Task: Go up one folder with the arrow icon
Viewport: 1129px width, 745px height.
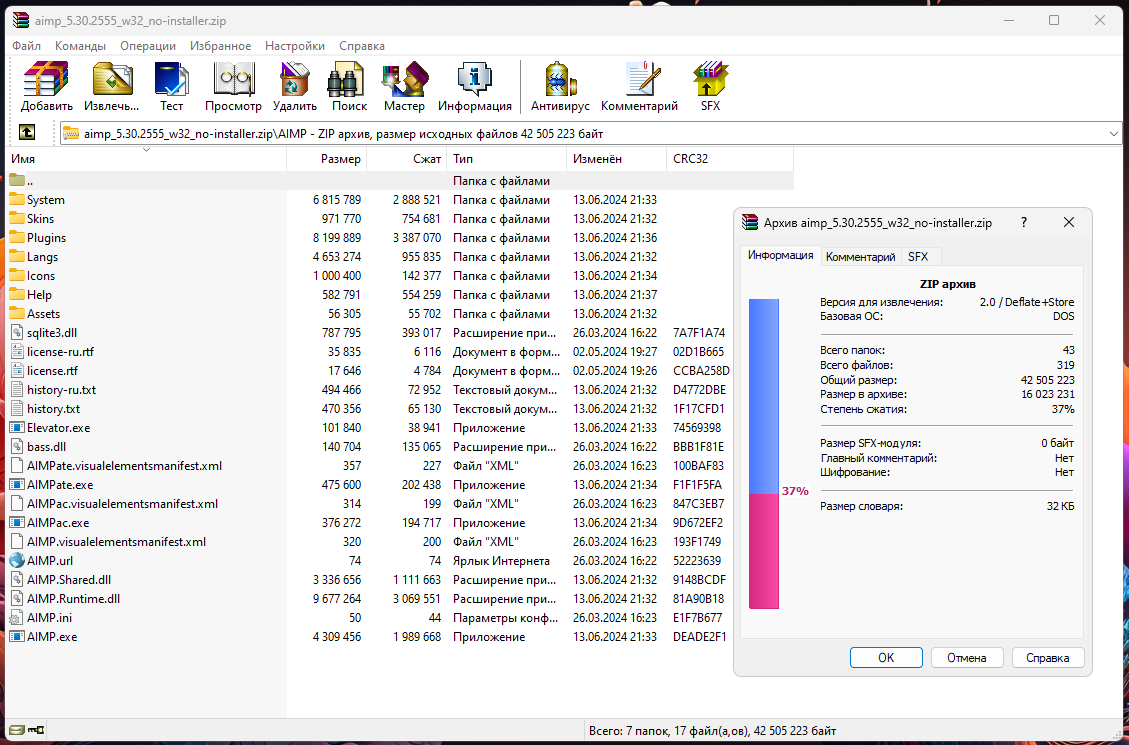Action: point(27,132)
